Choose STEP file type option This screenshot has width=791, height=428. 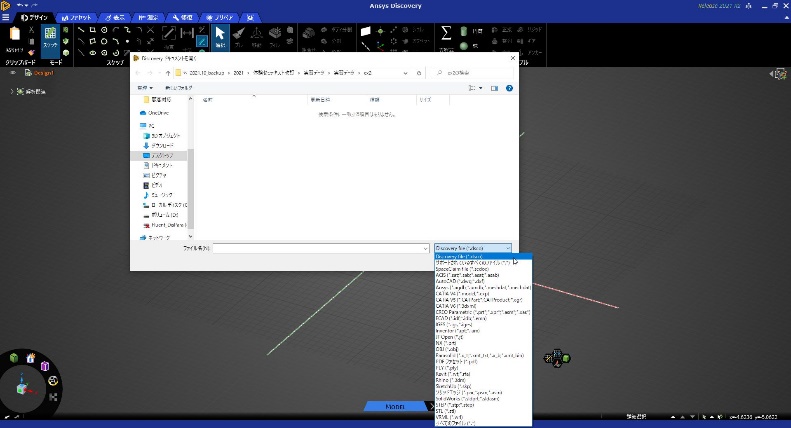(483, 405)
